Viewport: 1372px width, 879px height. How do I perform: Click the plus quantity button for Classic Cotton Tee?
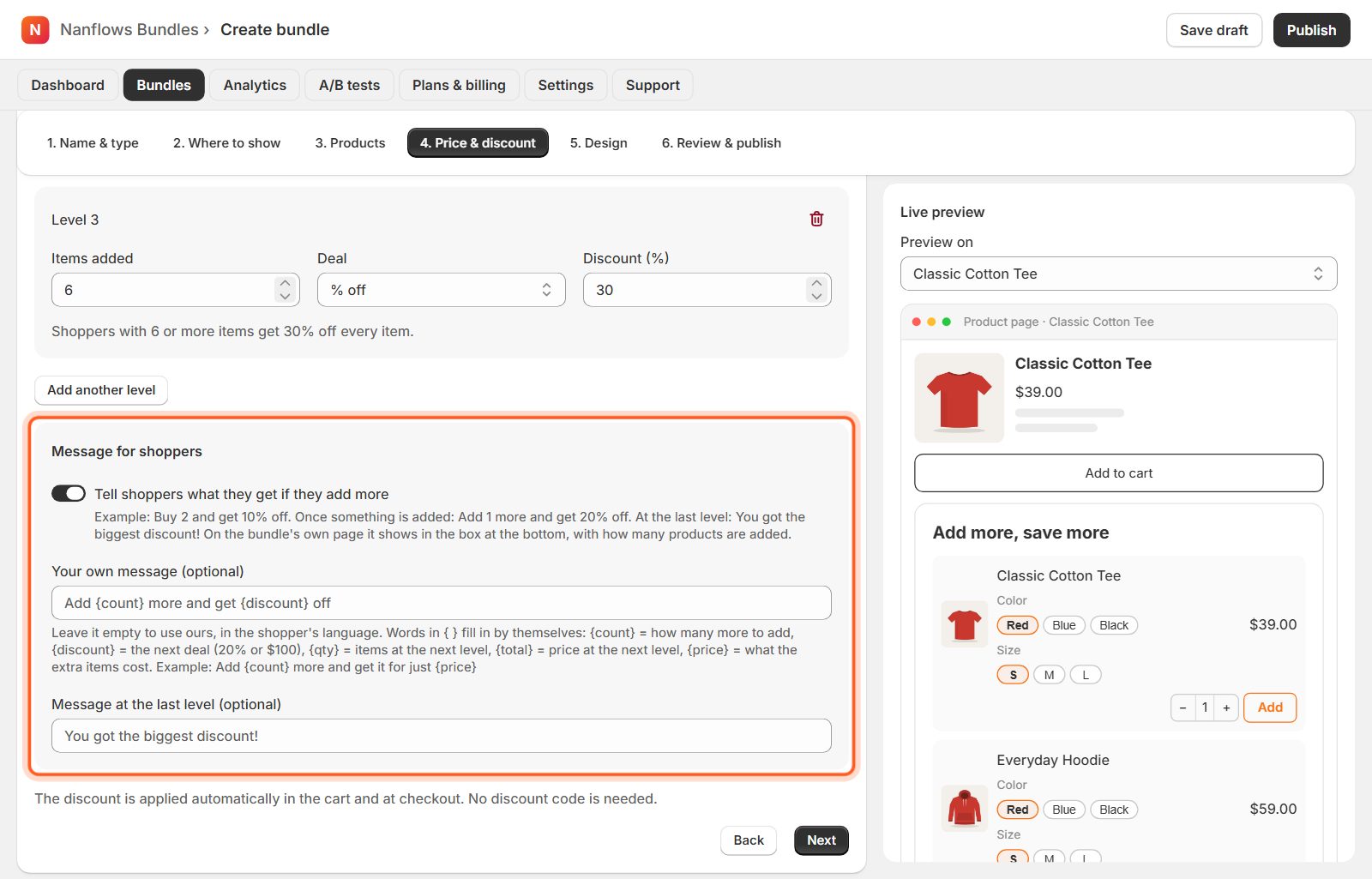pyautogui.click(x=1226, y=707)
